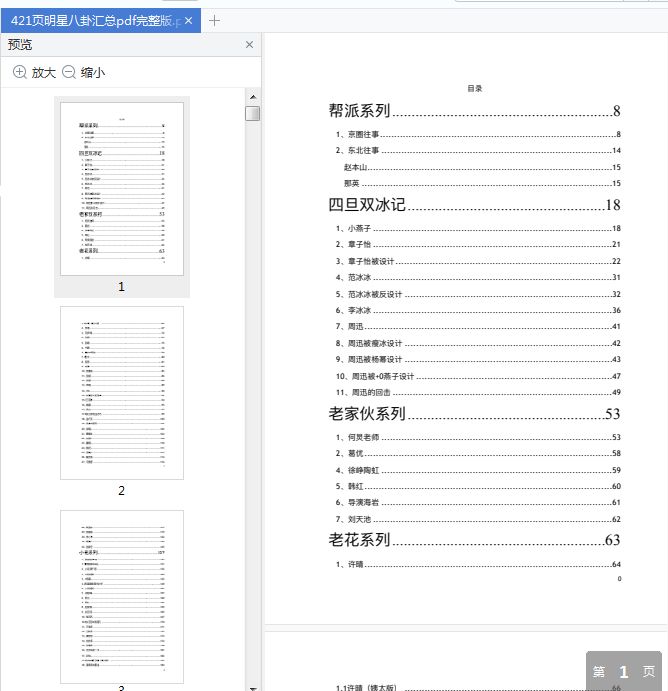668x691 pixels.
Task: Select the 范冰冰被反设计 contents line
Action: click(x=374, y=294)
